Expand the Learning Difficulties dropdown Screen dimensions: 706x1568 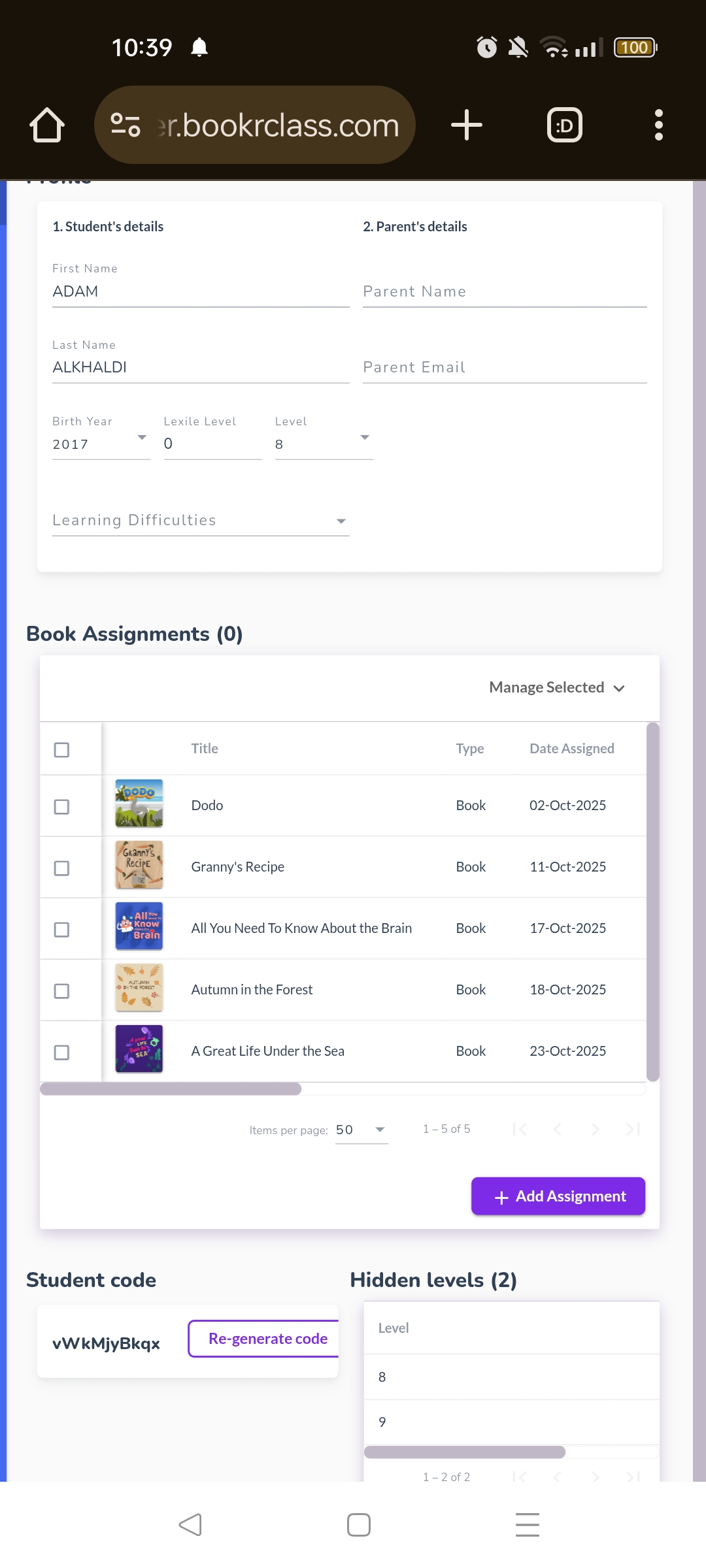point(200,521)
